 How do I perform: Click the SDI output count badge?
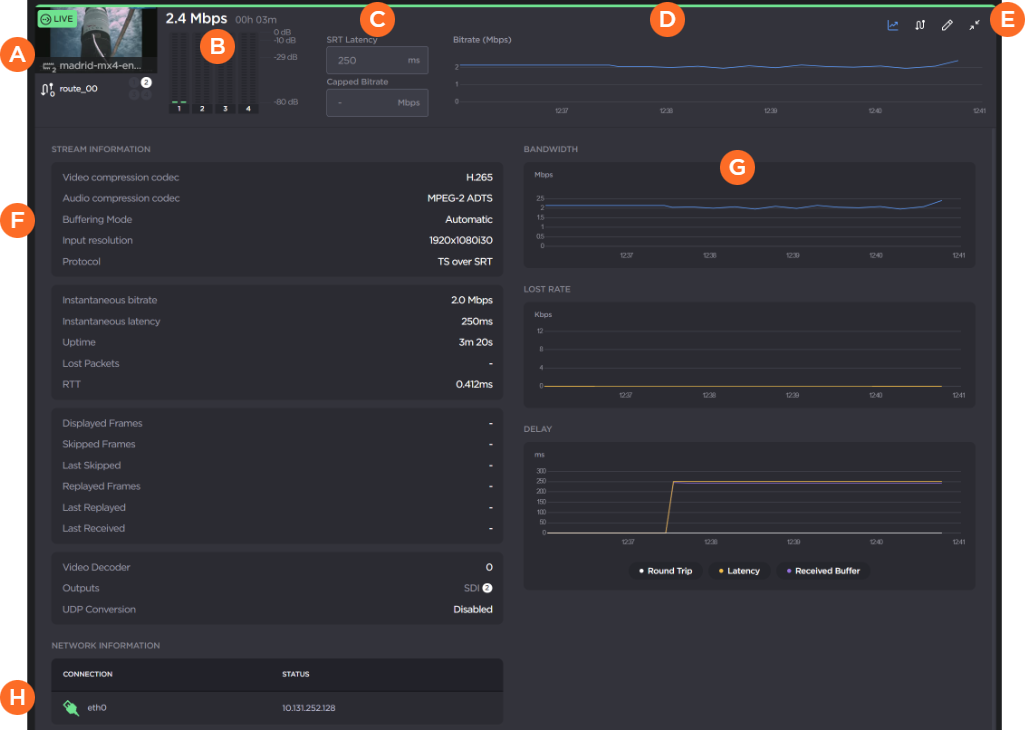click(x=487, y=588)
